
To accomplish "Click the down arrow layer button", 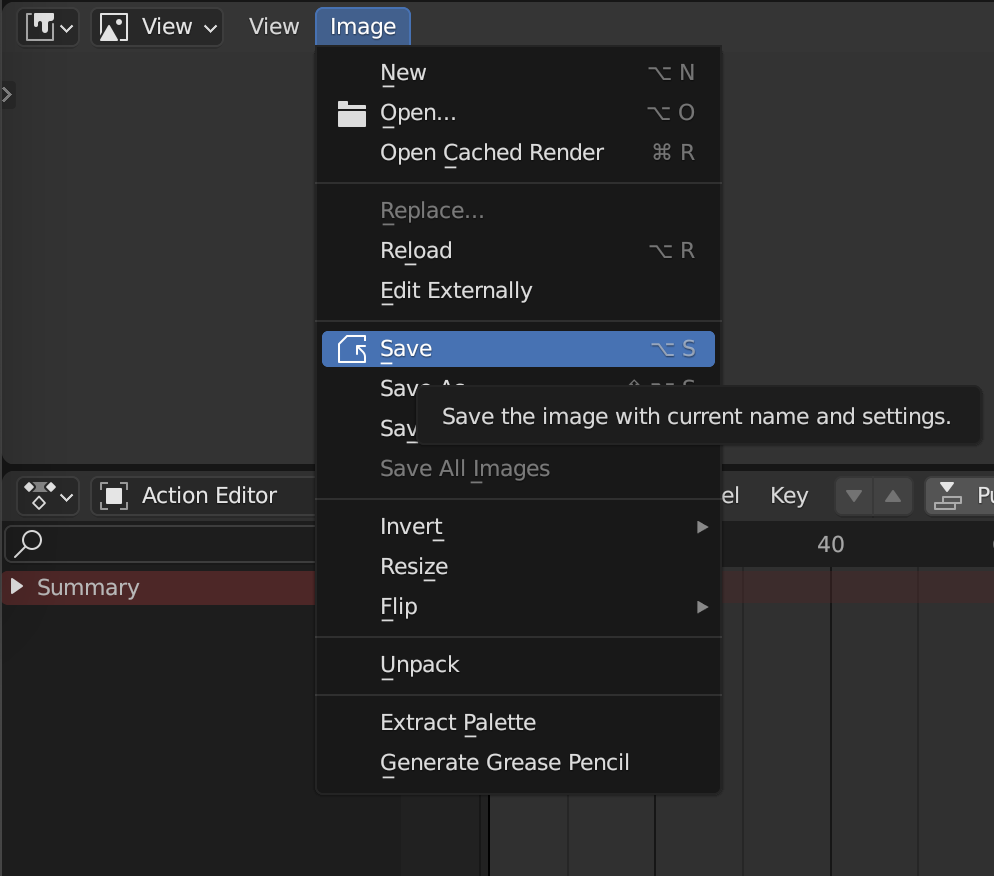I will point(854,496).
